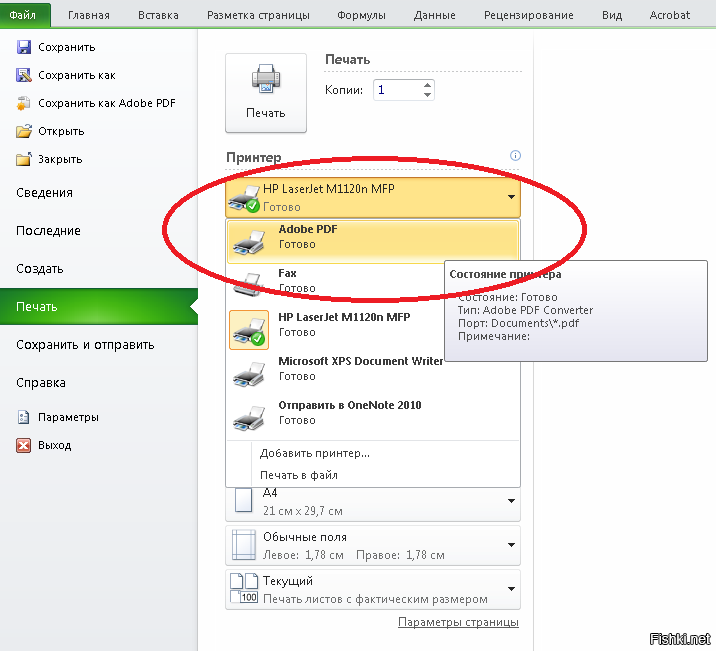Open the Рецензирование ribbon tab
Screen dimensions: 716x651
tap(528, 15)
